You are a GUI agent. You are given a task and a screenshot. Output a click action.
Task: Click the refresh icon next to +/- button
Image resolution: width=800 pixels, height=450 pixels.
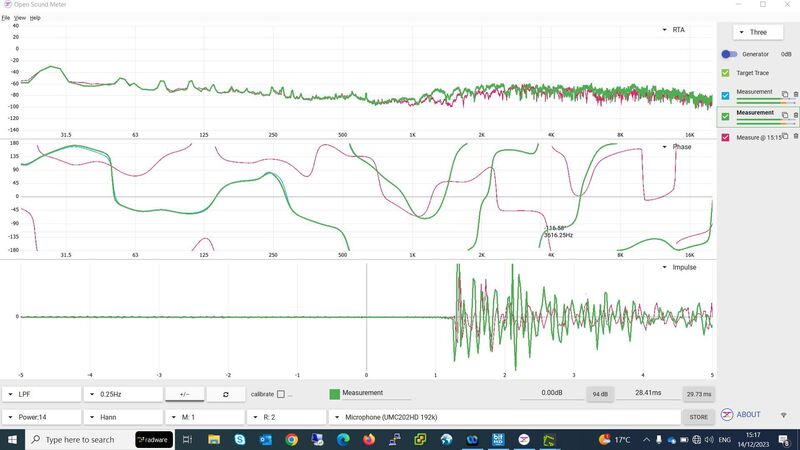226,394
